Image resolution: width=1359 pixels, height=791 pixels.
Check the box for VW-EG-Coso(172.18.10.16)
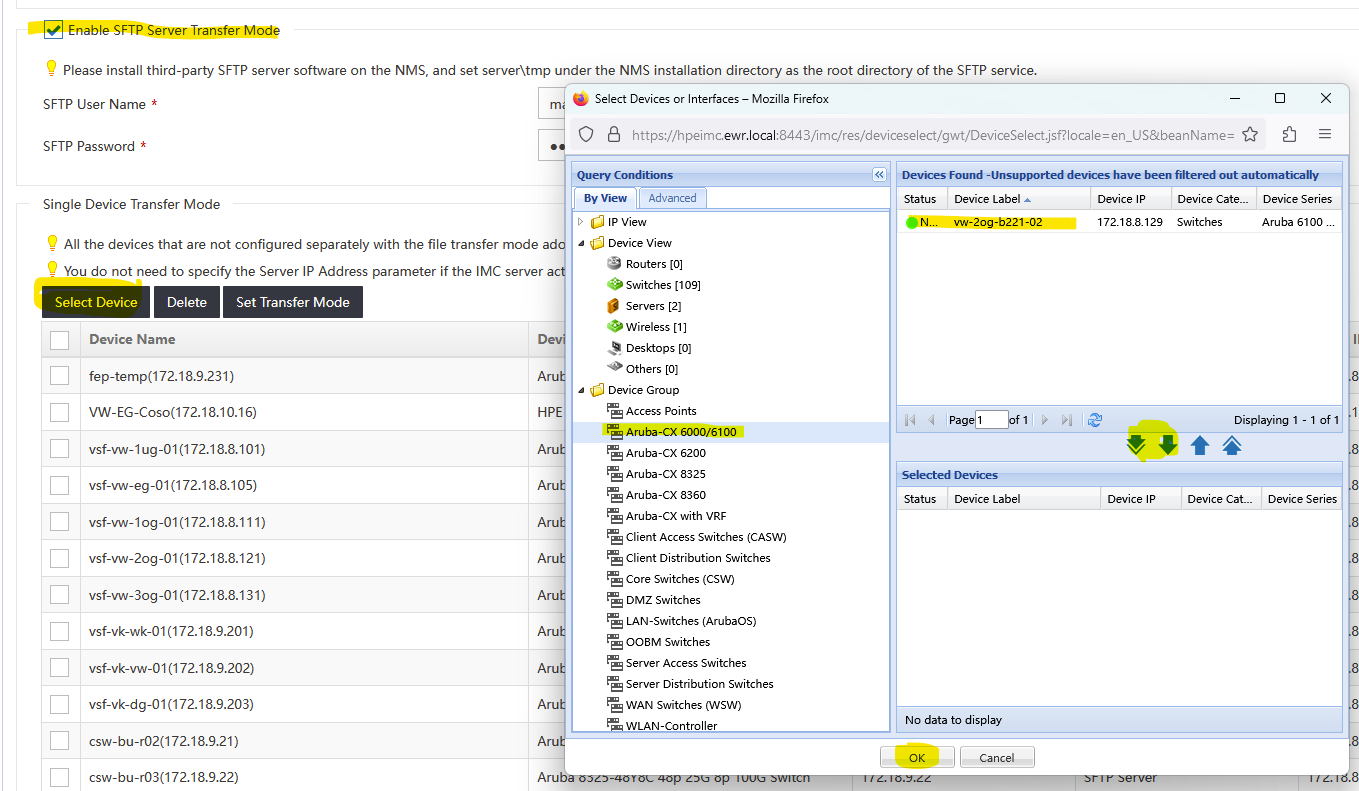tap(59, 412)
